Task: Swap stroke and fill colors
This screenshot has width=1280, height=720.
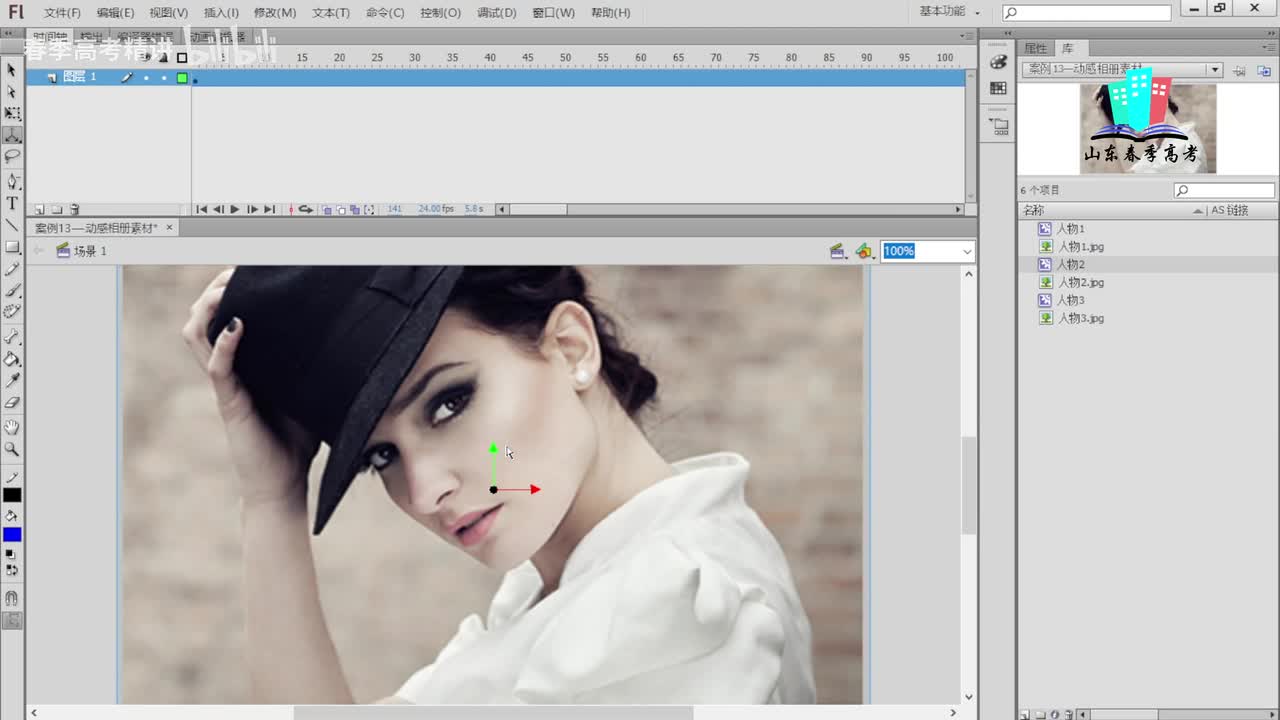Action: pyautogui.click(x=12, y=570)
